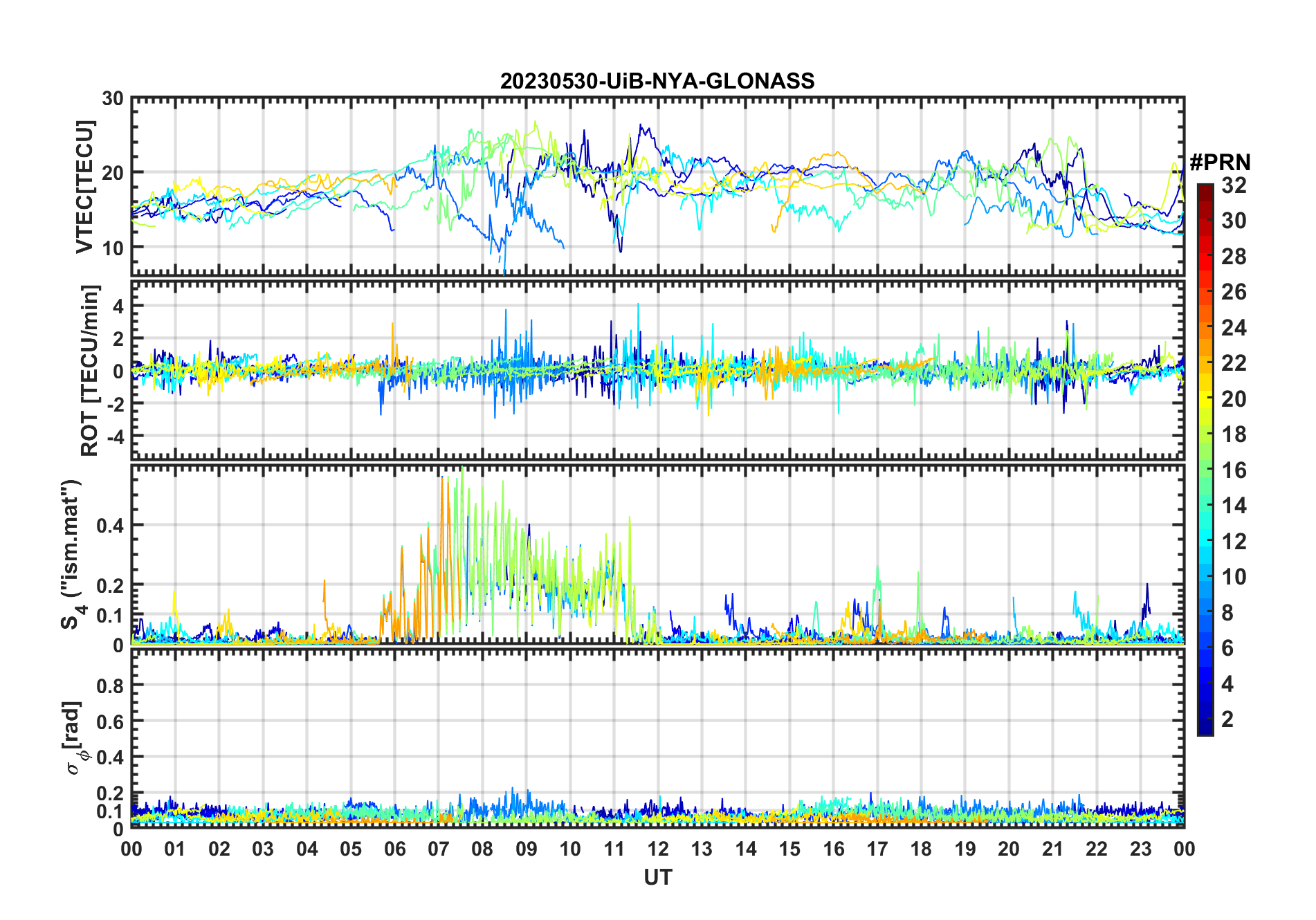Select the ROT [TECU/min] y-axis label
Viewport: 1316px width, 920px height.
pyautogui.click(x=90, y=370)
